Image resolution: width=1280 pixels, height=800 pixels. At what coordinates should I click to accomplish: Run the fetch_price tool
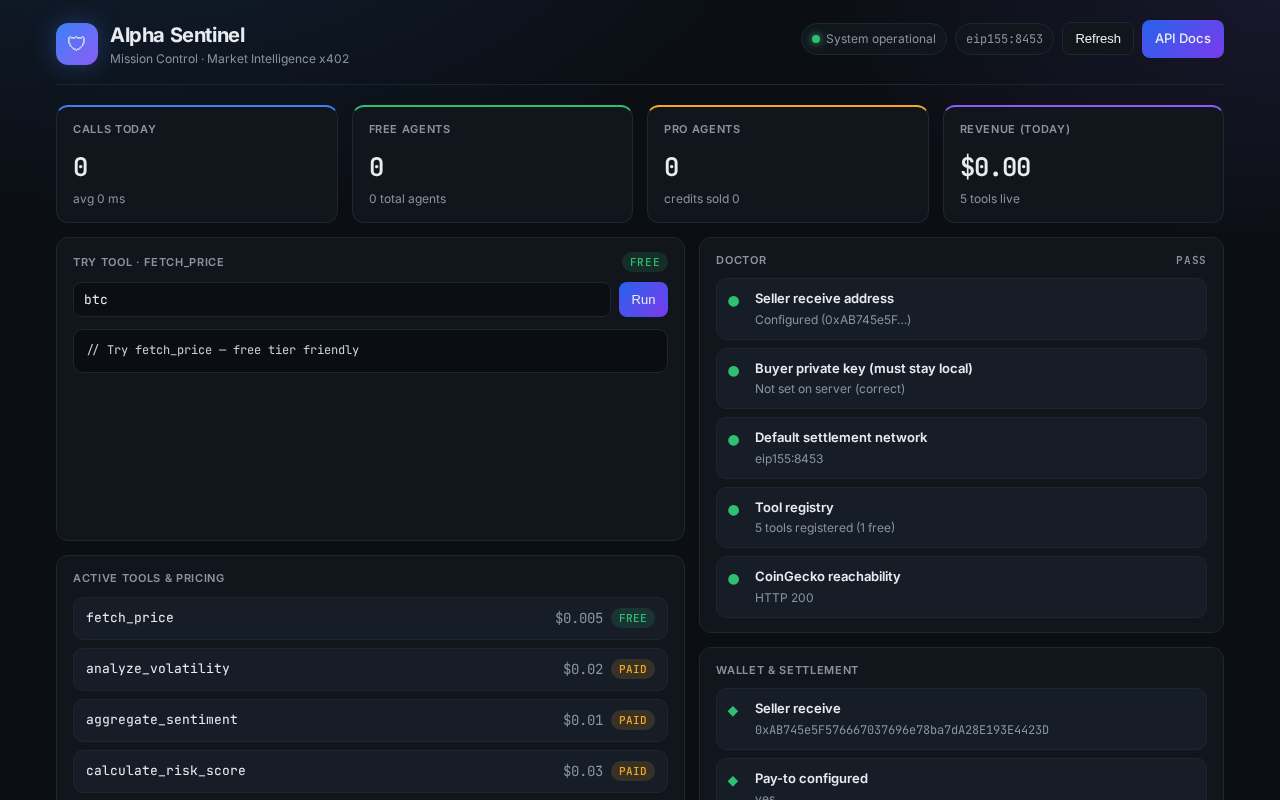pyautogui.click(x=643, y=299)
